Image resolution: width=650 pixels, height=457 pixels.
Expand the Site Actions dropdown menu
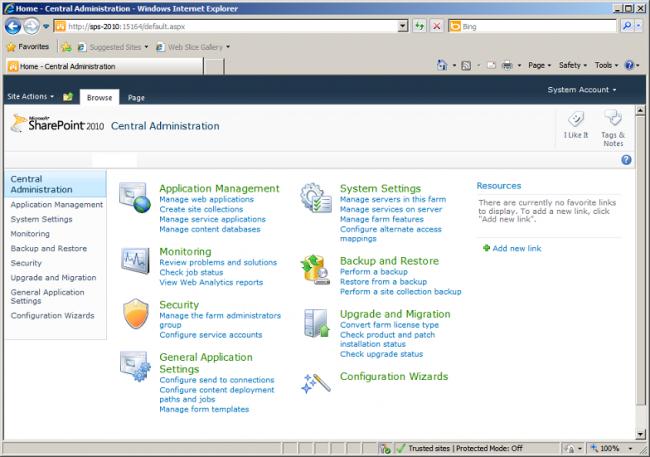point(31,97)
